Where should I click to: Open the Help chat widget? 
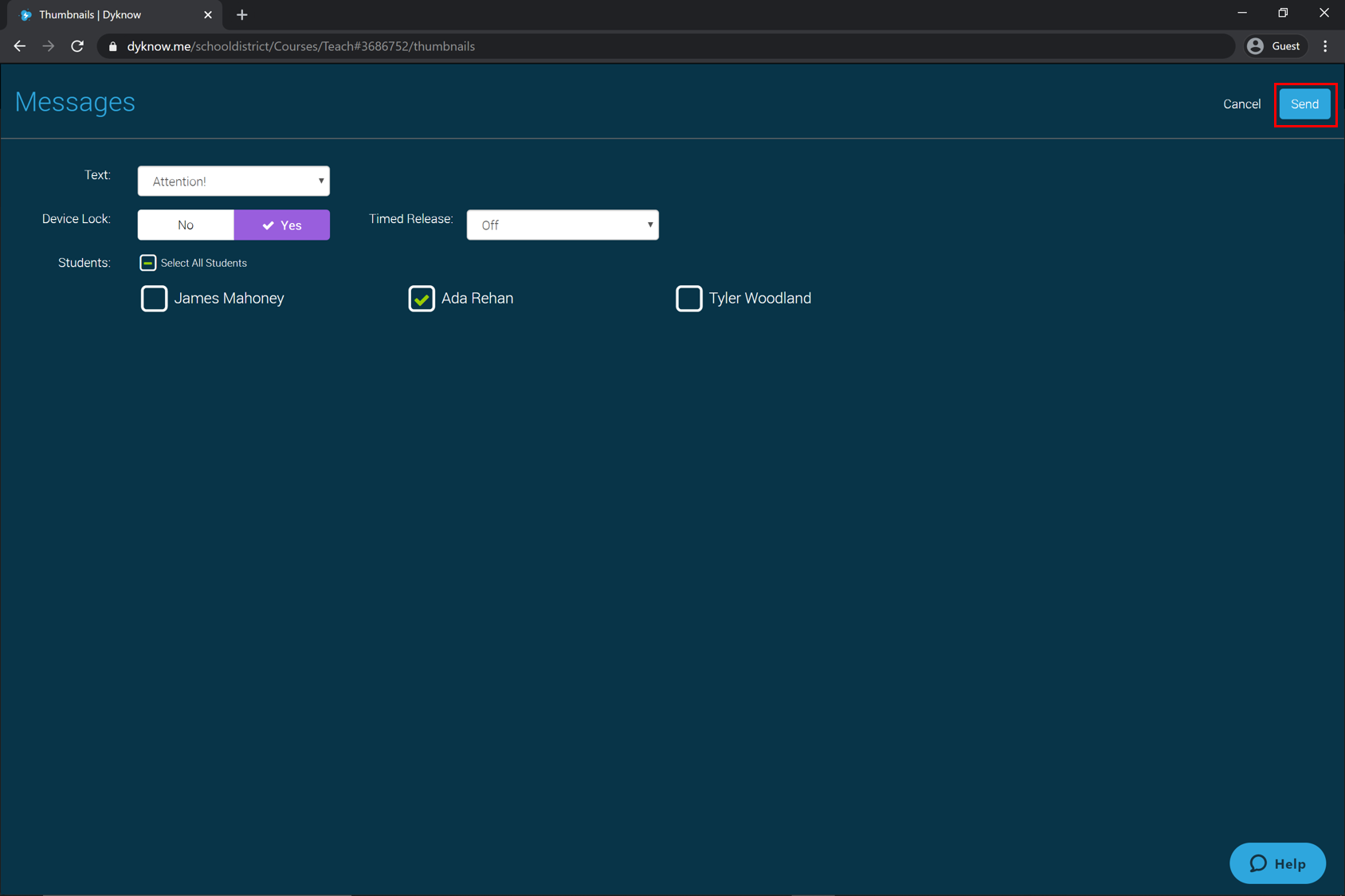click(x=1277, y=863)
